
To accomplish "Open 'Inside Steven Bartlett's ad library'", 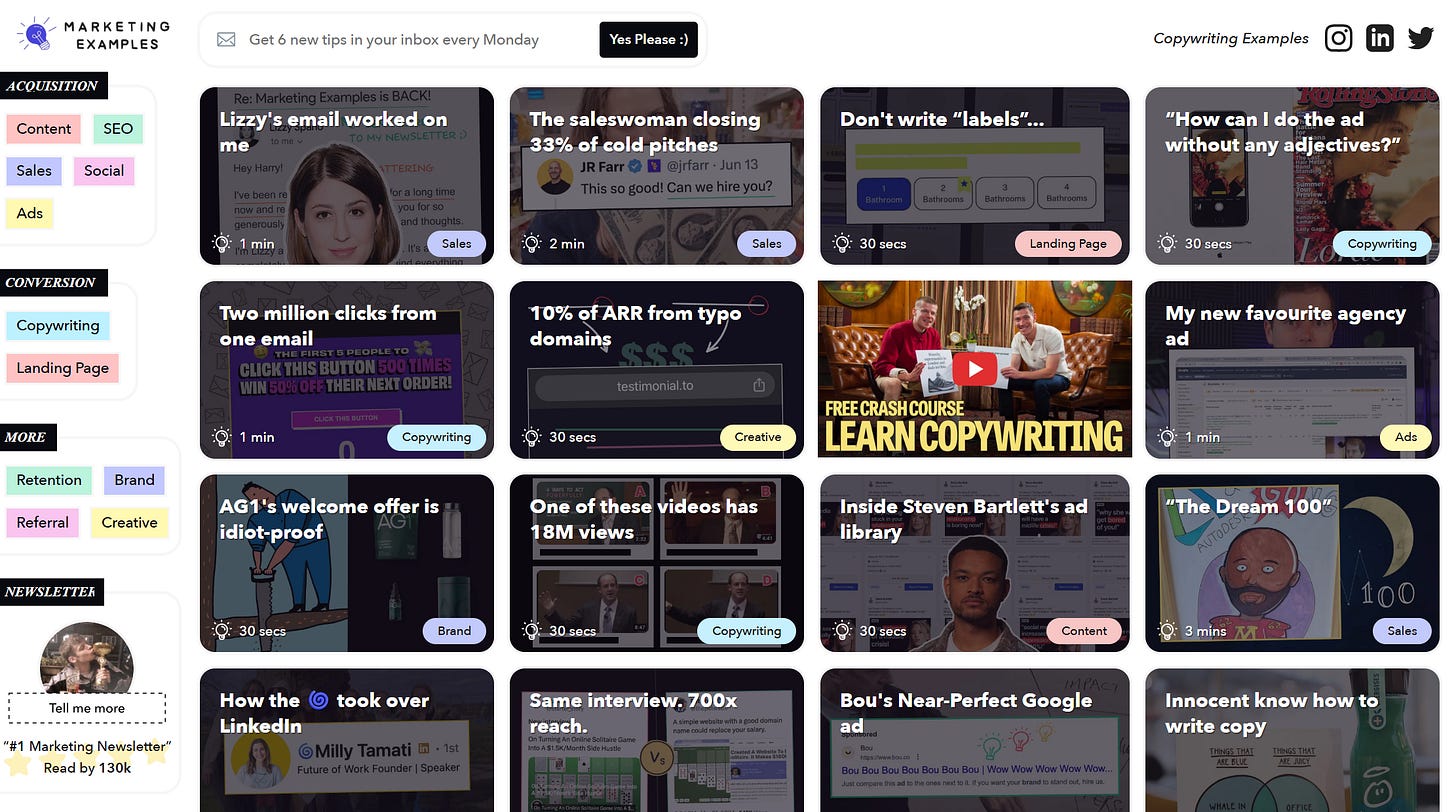I will [975, 563].
